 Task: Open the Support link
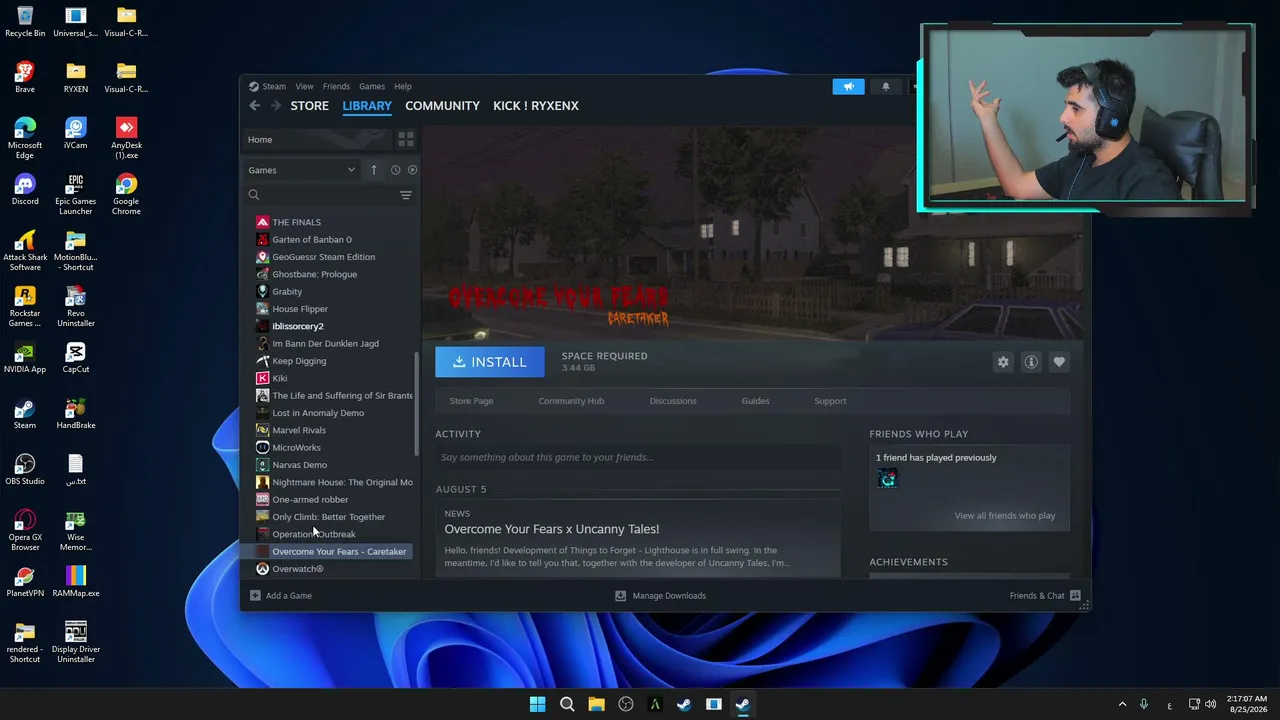pyautogui.click(x=830, y=401)
